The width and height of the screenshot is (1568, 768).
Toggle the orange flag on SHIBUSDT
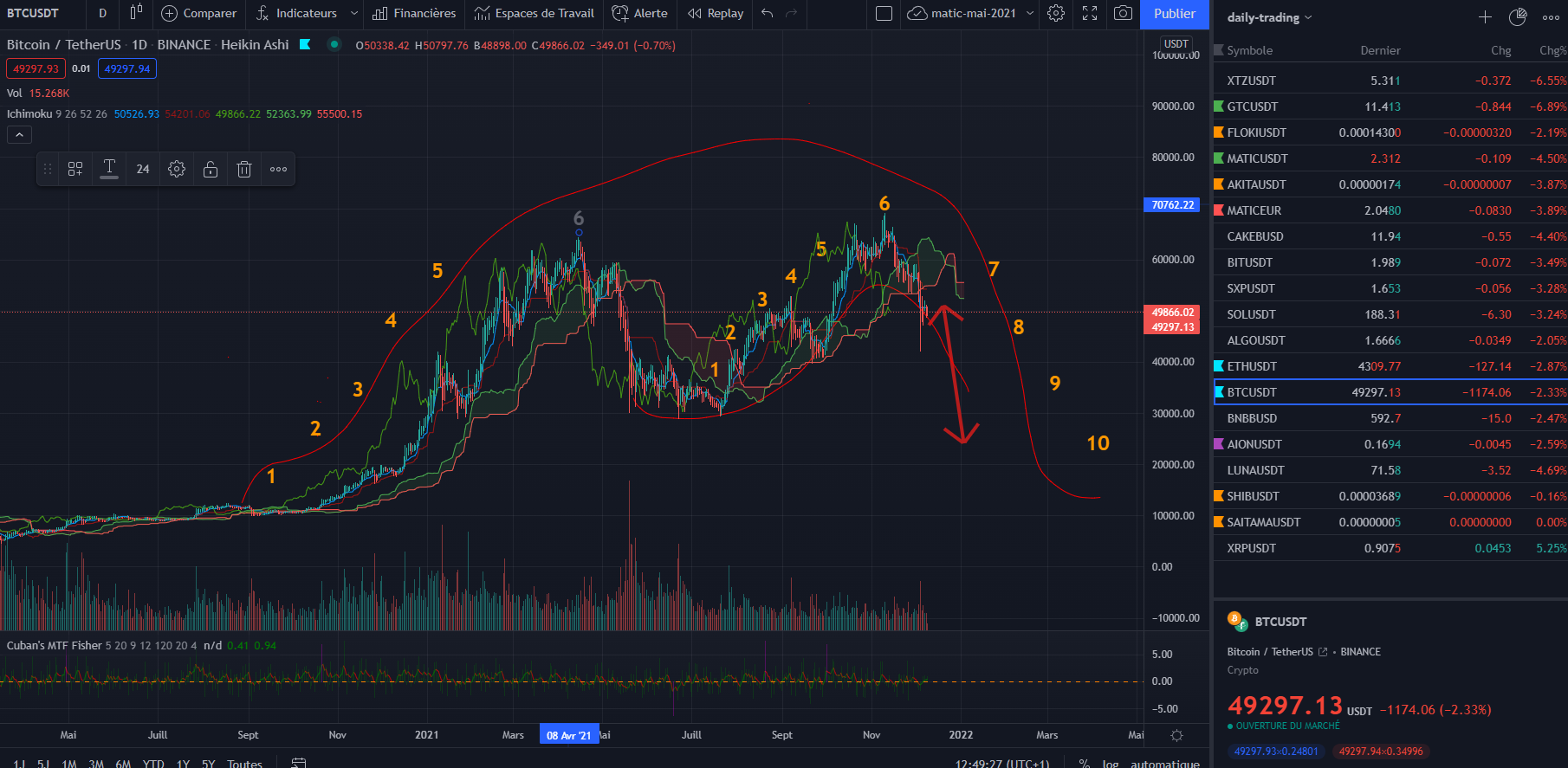[x=1219, y=496]
